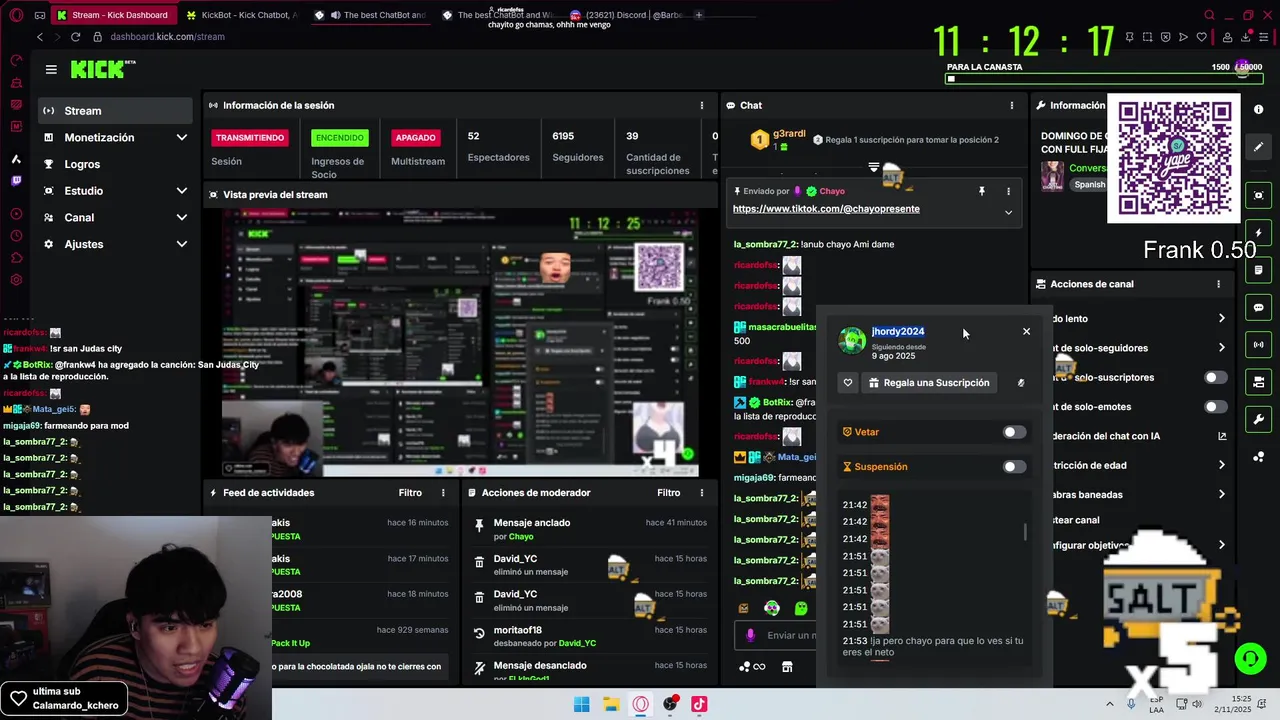Close the jhordy2024 user card
Viewport: 1280px width, 720px height.
[x=1026, y=331]
